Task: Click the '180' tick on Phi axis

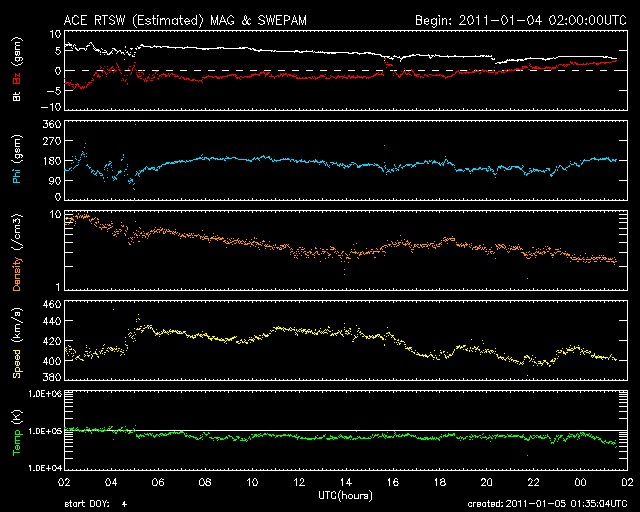Action: [52, 161]
